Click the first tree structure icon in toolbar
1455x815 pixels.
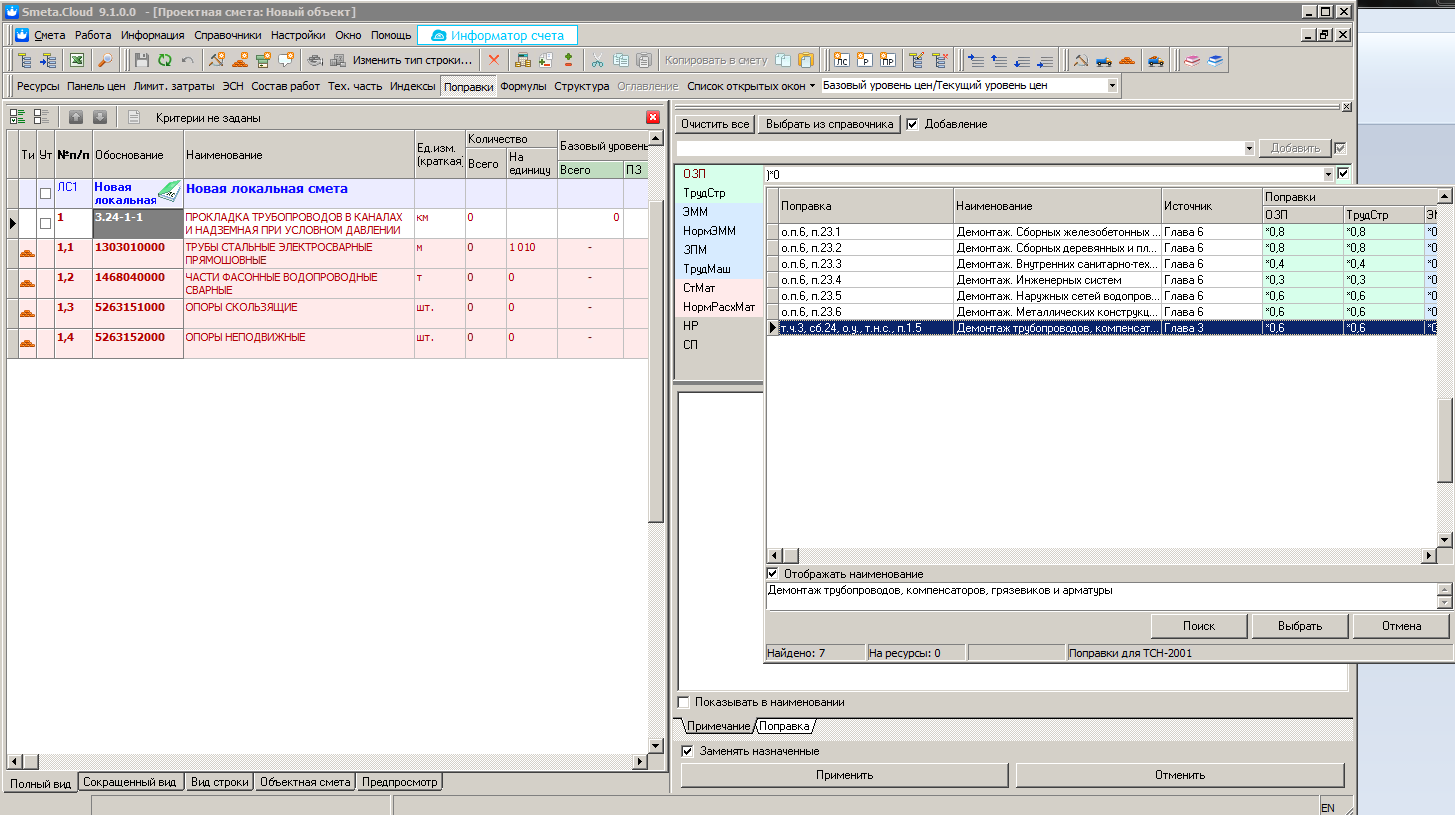[x=24, y=60]
